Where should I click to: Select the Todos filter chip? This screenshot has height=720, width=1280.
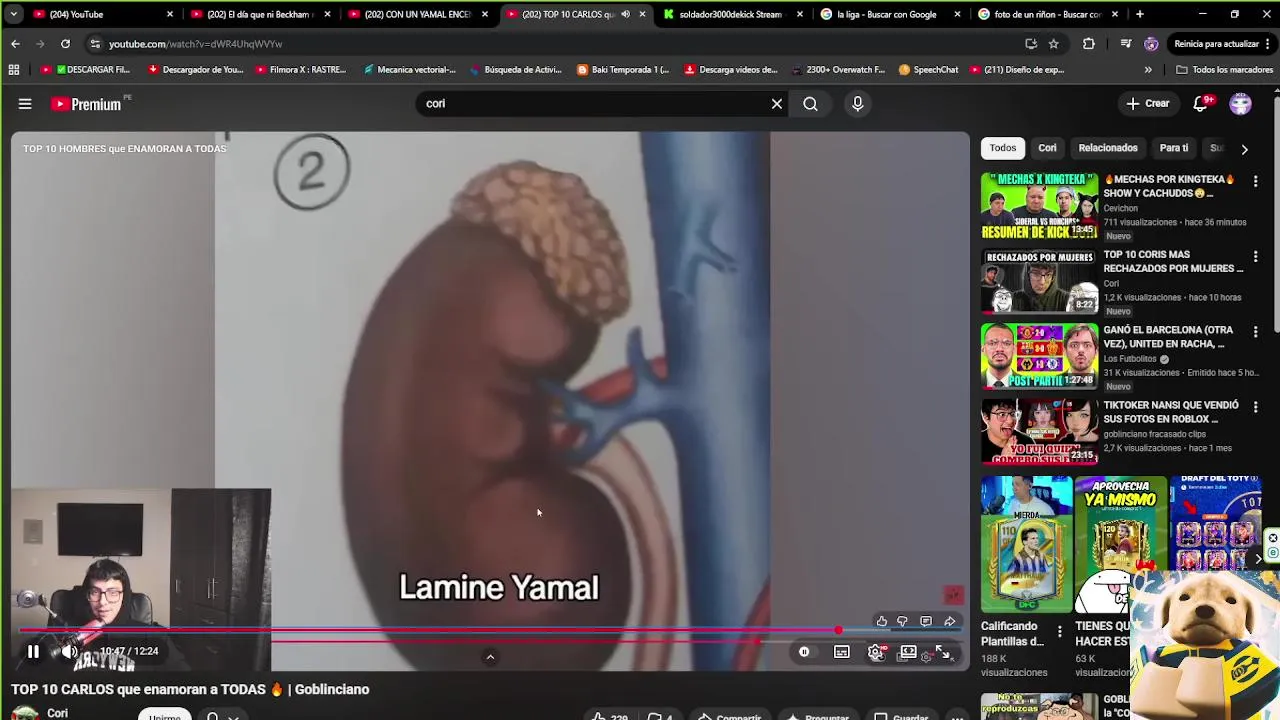(x=1003, y=148)
